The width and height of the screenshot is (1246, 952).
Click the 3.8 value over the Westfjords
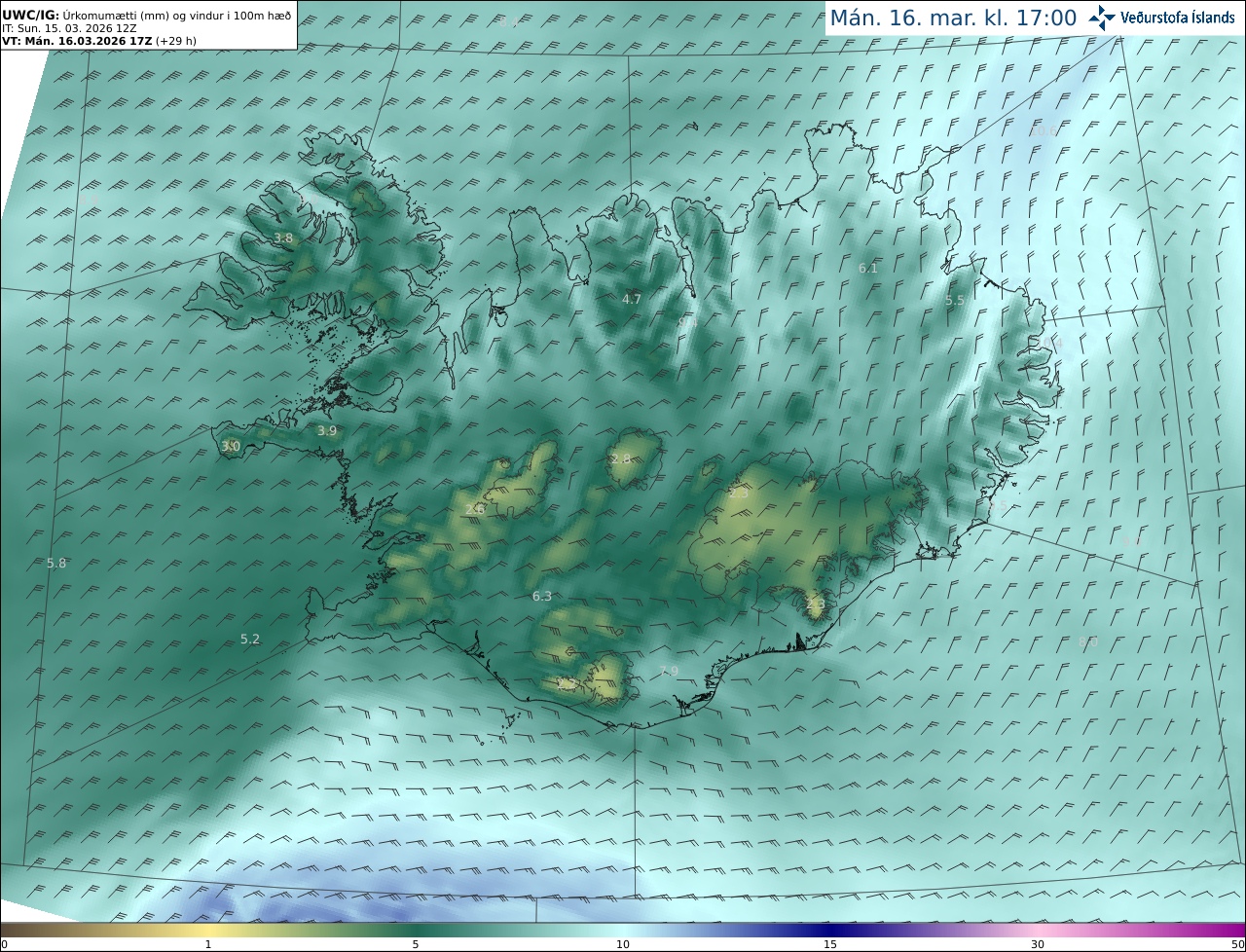tap(283, 238)
